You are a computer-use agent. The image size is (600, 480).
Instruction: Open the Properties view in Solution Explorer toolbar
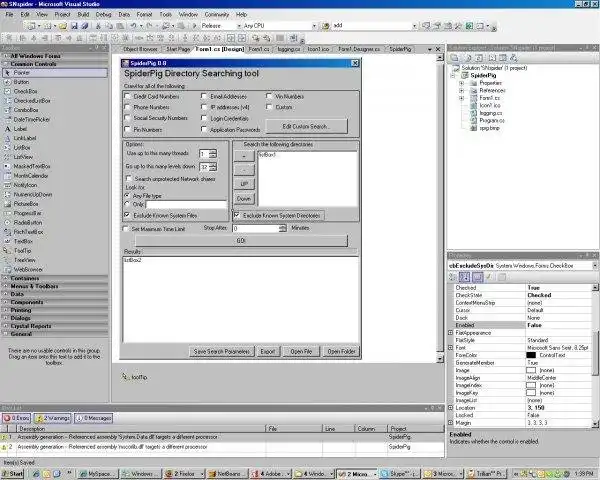[x=455, y=58]
